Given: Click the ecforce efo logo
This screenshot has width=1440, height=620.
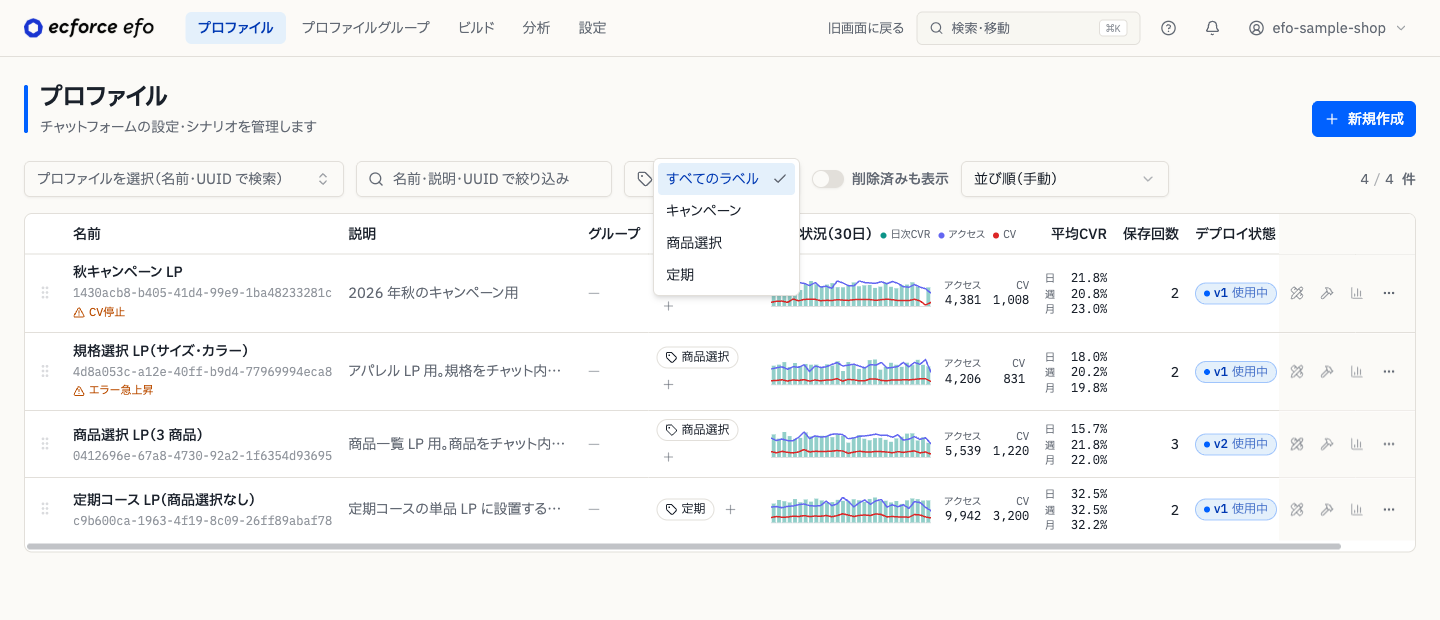Looking at the screenshot, I should [89, 28].
